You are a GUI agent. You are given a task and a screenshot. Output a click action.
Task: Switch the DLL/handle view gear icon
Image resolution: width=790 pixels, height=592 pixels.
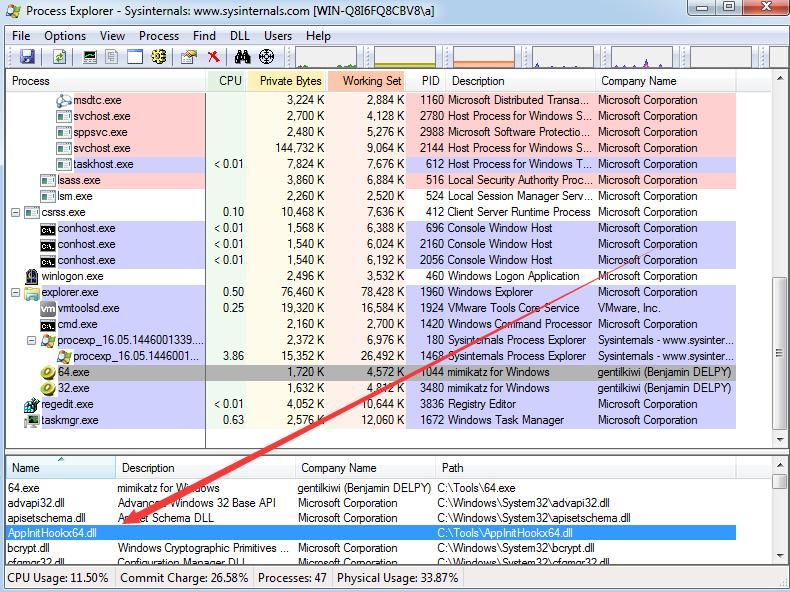159,57
